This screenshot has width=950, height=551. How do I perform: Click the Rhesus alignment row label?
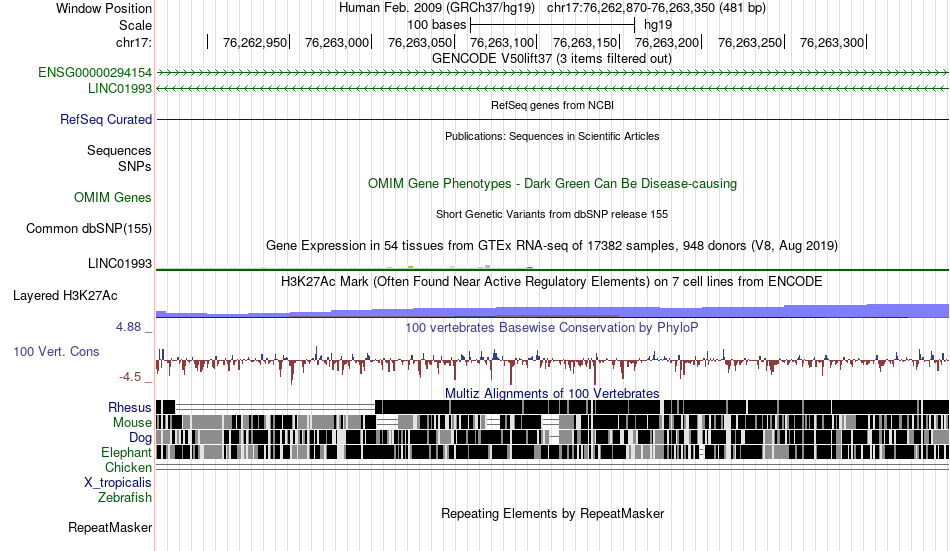(130, 407)
